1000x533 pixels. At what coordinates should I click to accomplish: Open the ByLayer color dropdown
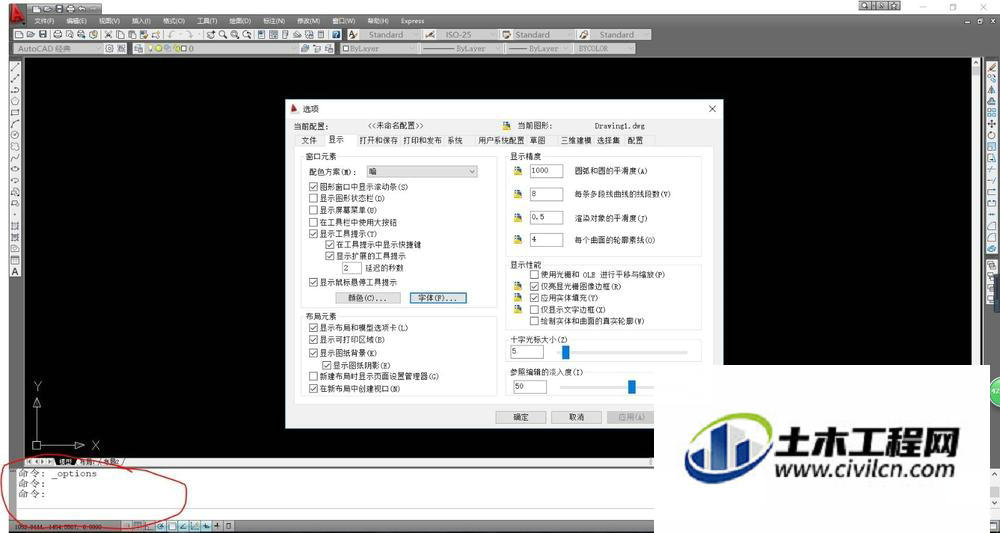[x=378, y=48]
